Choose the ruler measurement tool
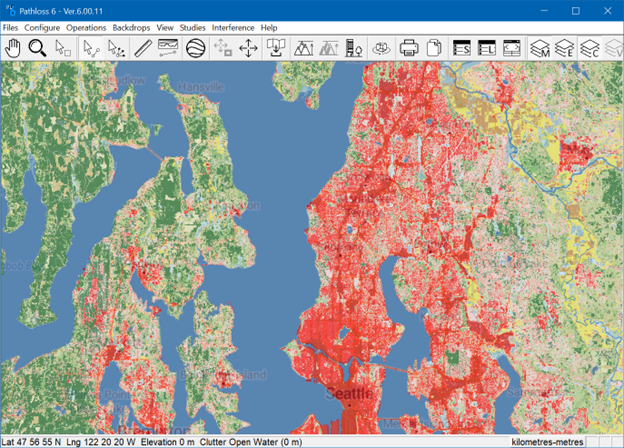The image size is (624, 448). (143, 48)
